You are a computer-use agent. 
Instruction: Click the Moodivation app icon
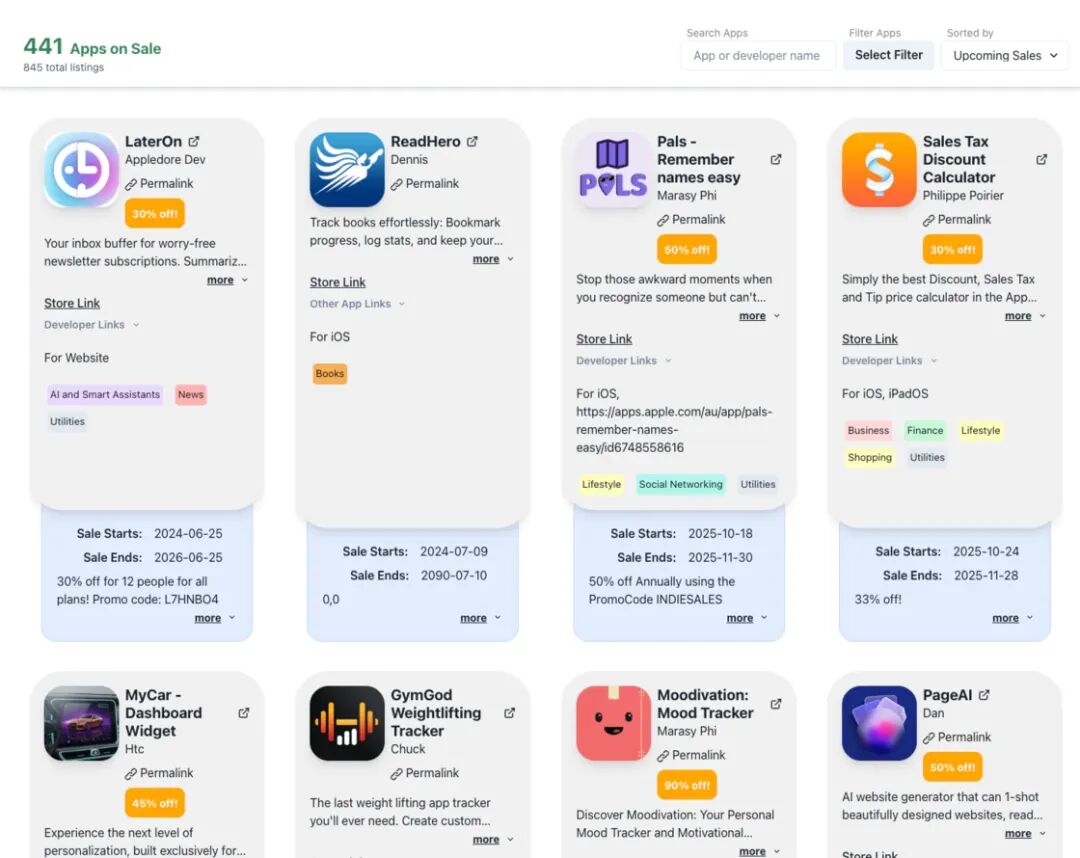[x=613, y=723]
